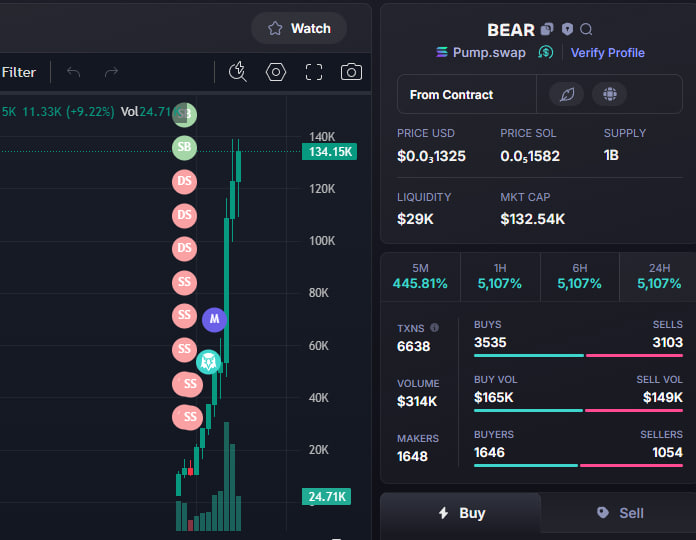The width and height of the screenshot is (696, 540).
Task: Click the purple M chart marker
Action: click(x=214, y=319)
